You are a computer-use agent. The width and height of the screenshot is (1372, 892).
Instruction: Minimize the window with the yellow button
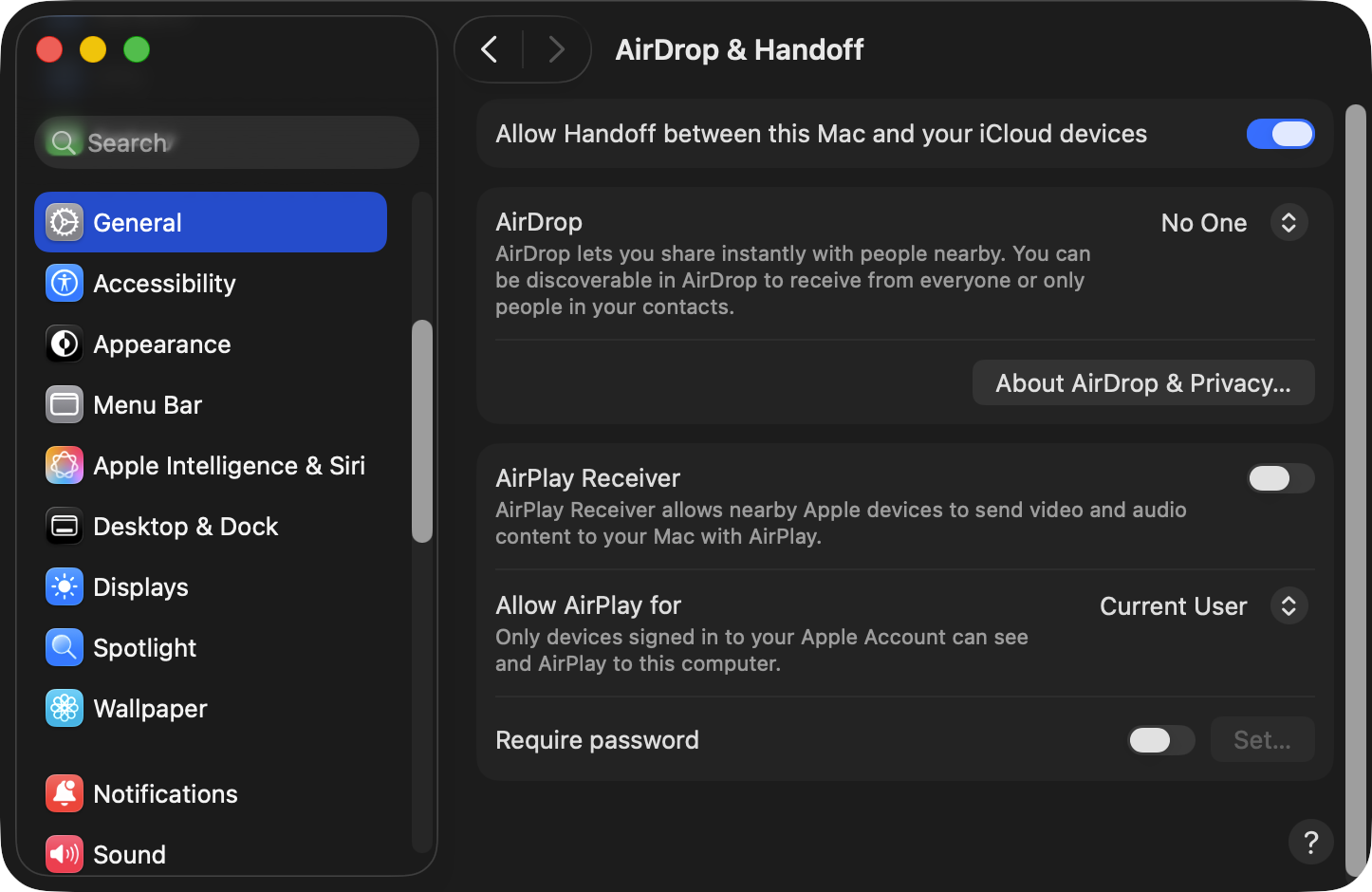[x=93, y=49]
